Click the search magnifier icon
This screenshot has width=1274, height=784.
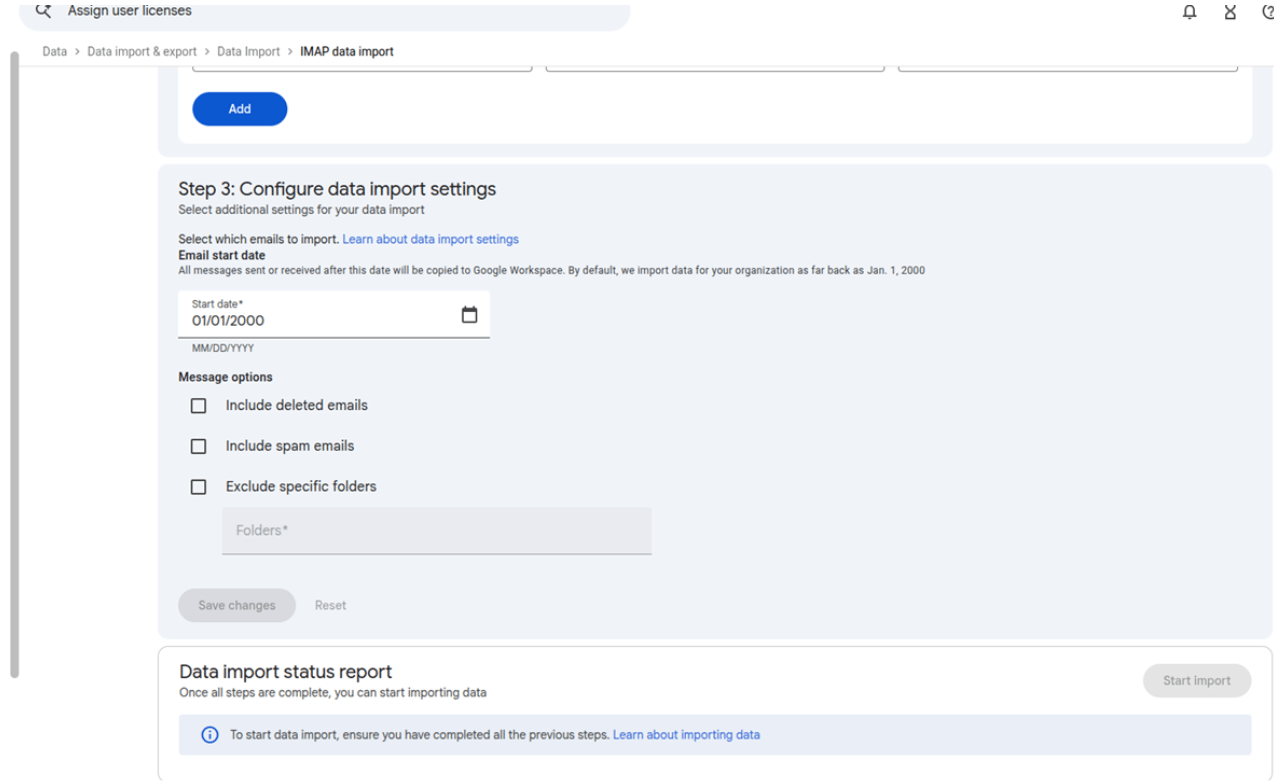(x=43, y=10)
